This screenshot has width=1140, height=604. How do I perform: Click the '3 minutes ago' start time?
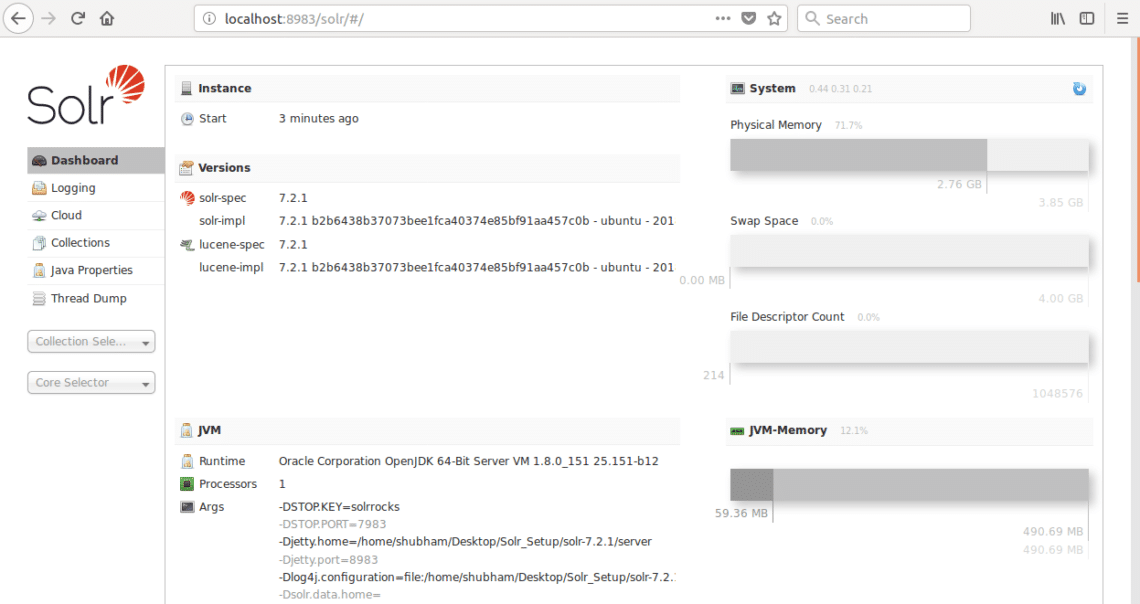318,118
